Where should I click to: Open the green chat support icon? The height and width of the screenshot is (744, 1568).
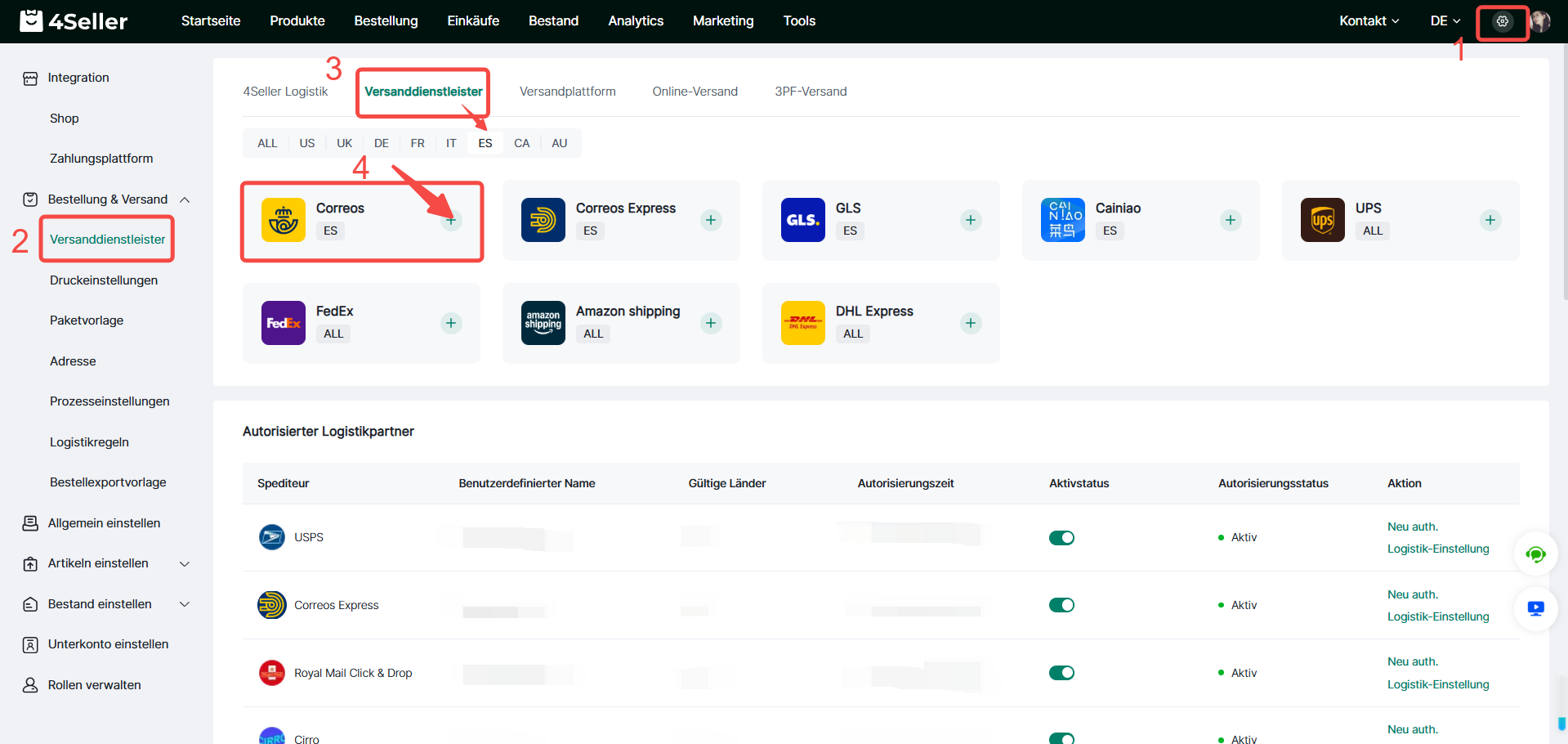click(1535, 555)
